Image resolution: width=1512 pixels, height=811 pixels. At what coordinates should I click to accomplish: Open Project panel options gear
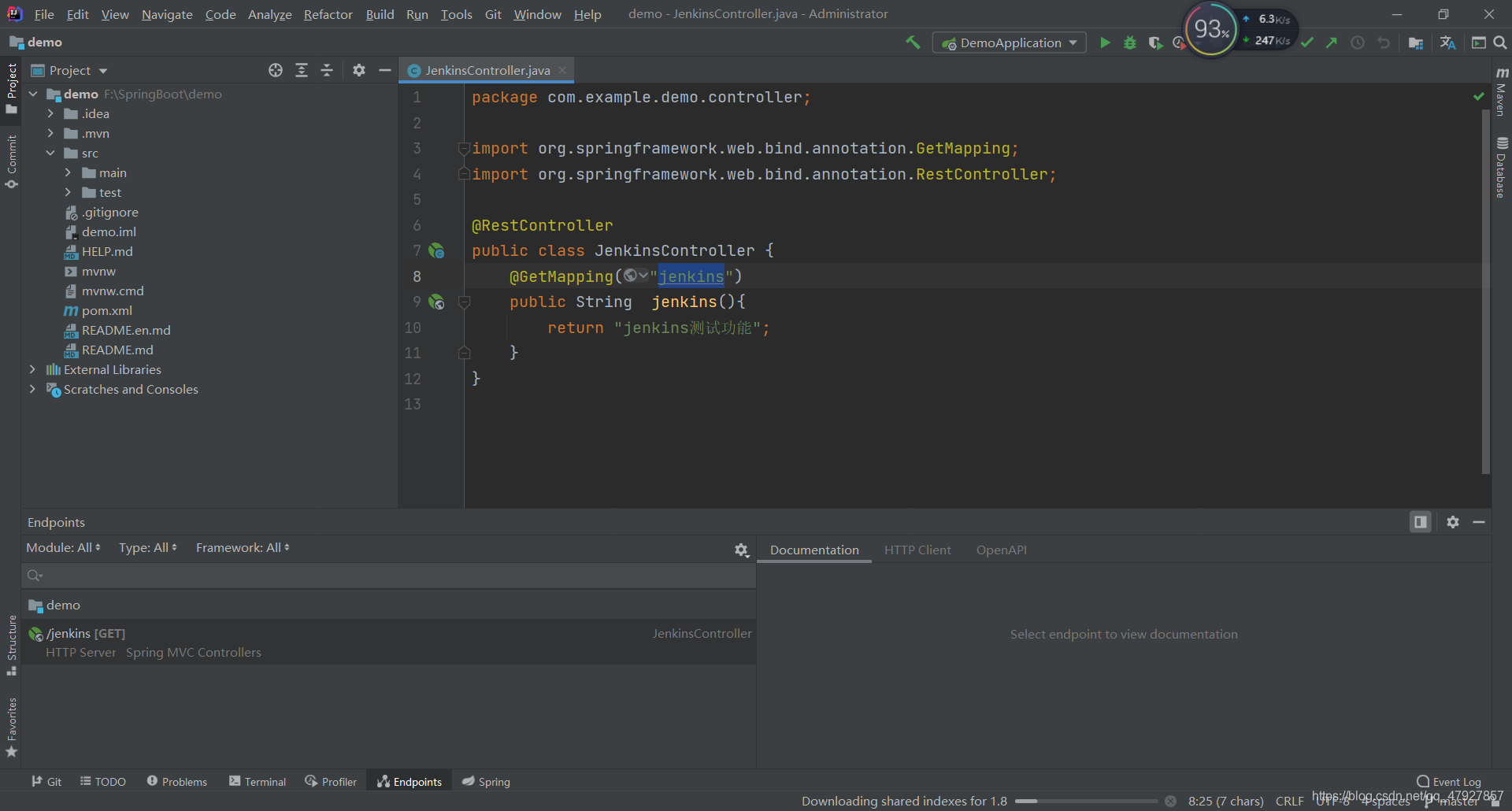(359, 70)
